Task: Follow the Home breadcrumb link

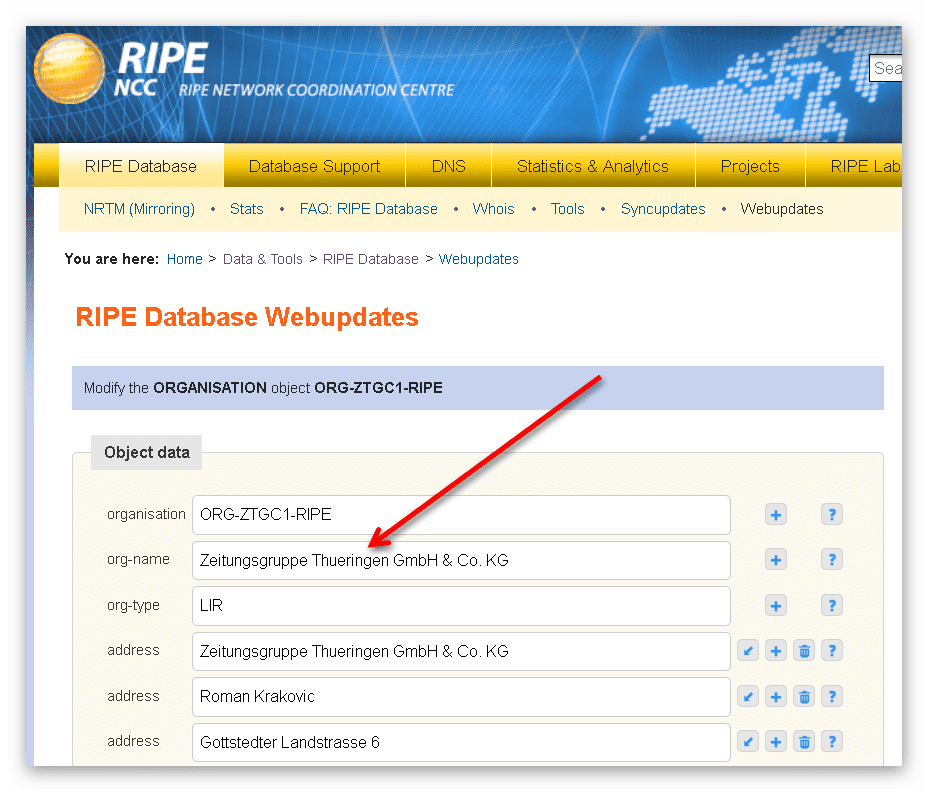Action: 185,259
